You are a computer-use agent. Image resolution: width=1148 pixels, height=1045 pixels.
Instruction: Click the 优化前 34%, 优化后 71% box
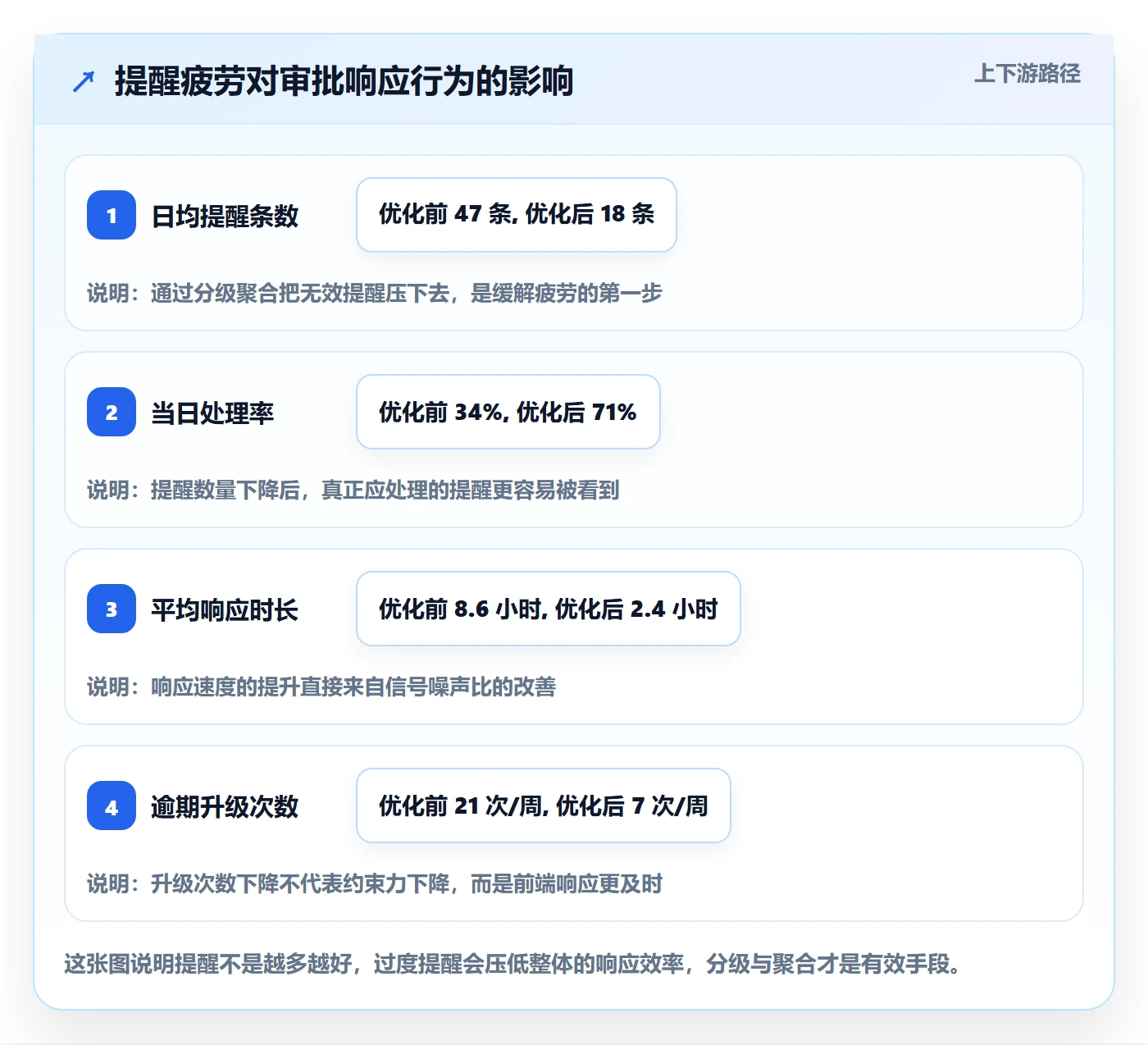[508, 412]
